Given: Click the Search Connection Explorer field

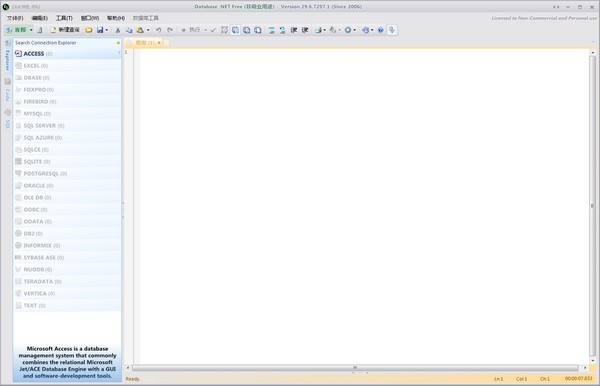Looking at the screenshot, I should (65, 42).
